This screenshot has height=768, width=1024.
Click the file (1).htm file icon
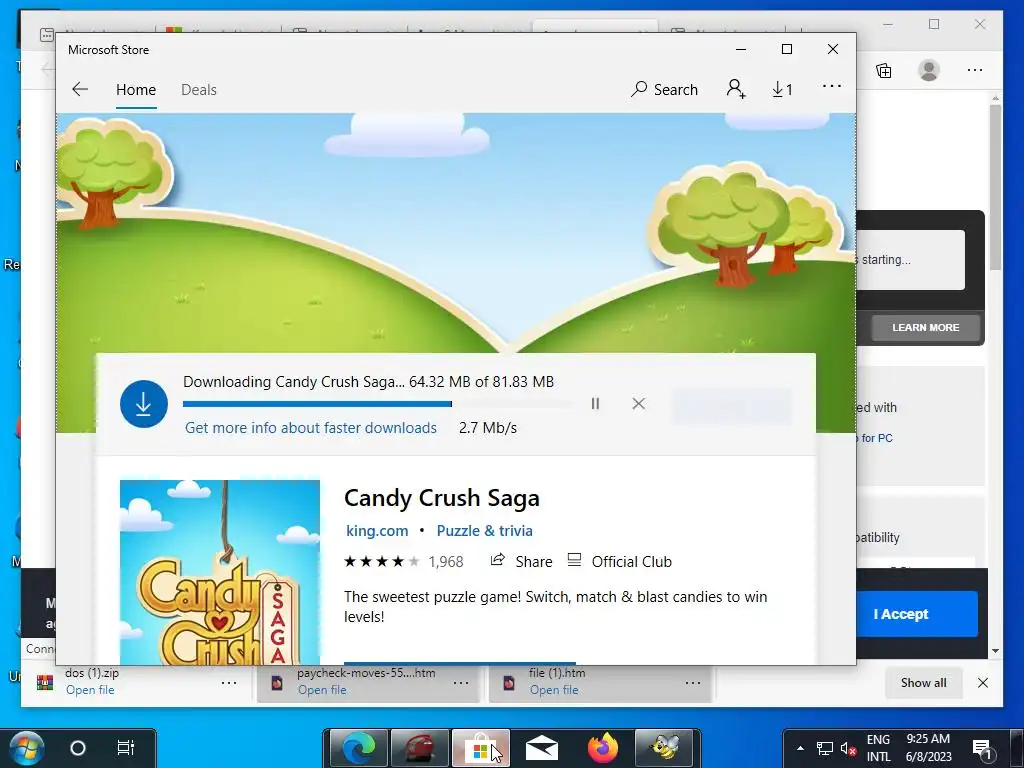click(509, 683)
